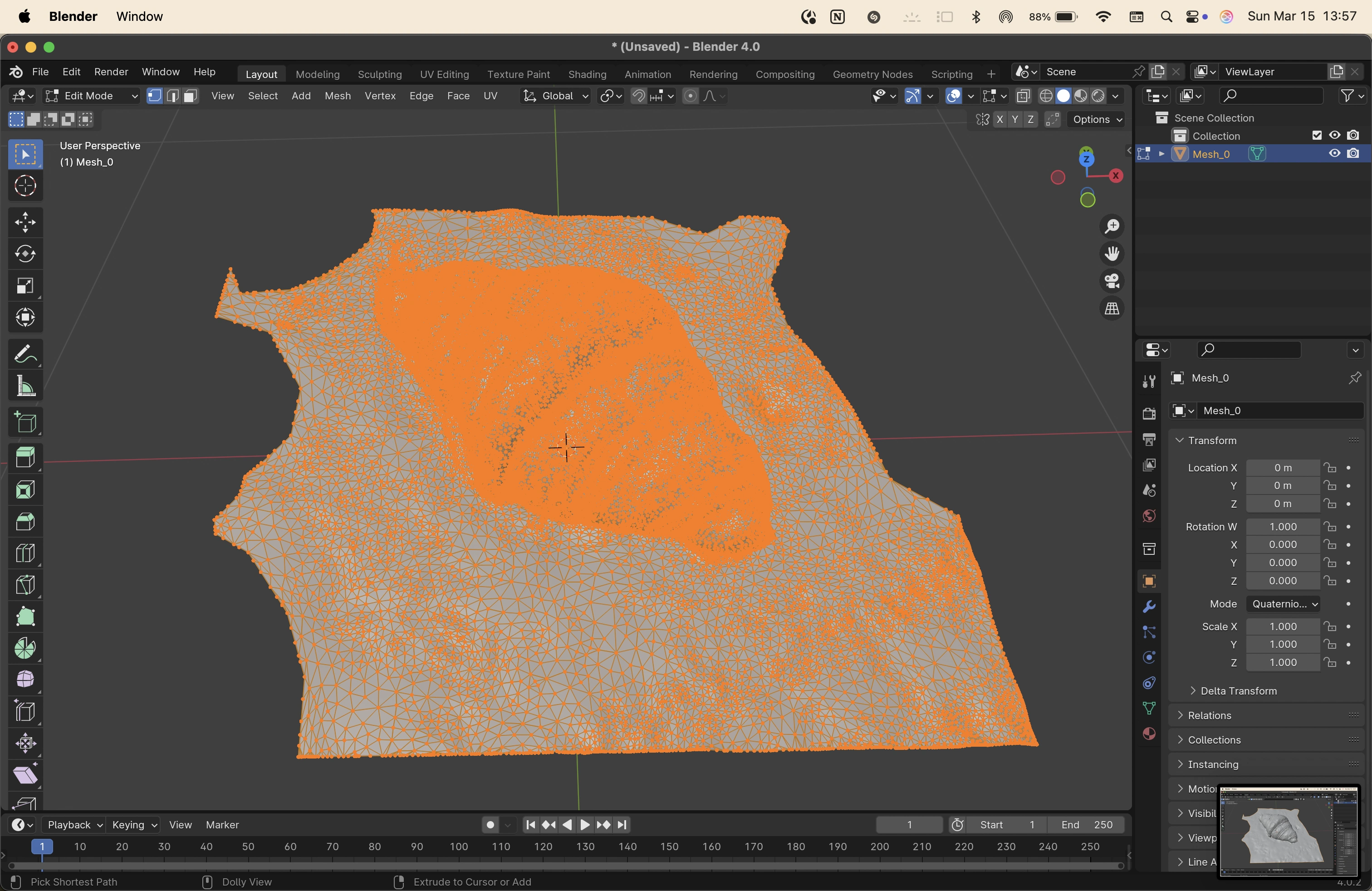Open rotation Mode Quaternion dropdown

(x=1283, y=603)
